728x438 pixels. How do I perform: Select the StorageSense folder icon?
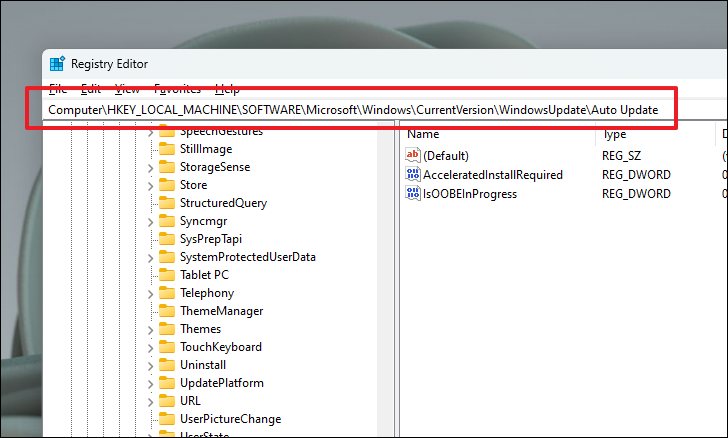[167, 167]
